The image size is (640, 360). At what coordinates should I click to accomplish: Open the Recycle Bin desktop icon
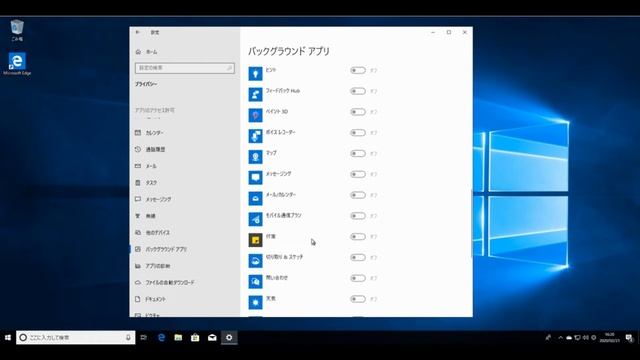(x=17, y=30)
